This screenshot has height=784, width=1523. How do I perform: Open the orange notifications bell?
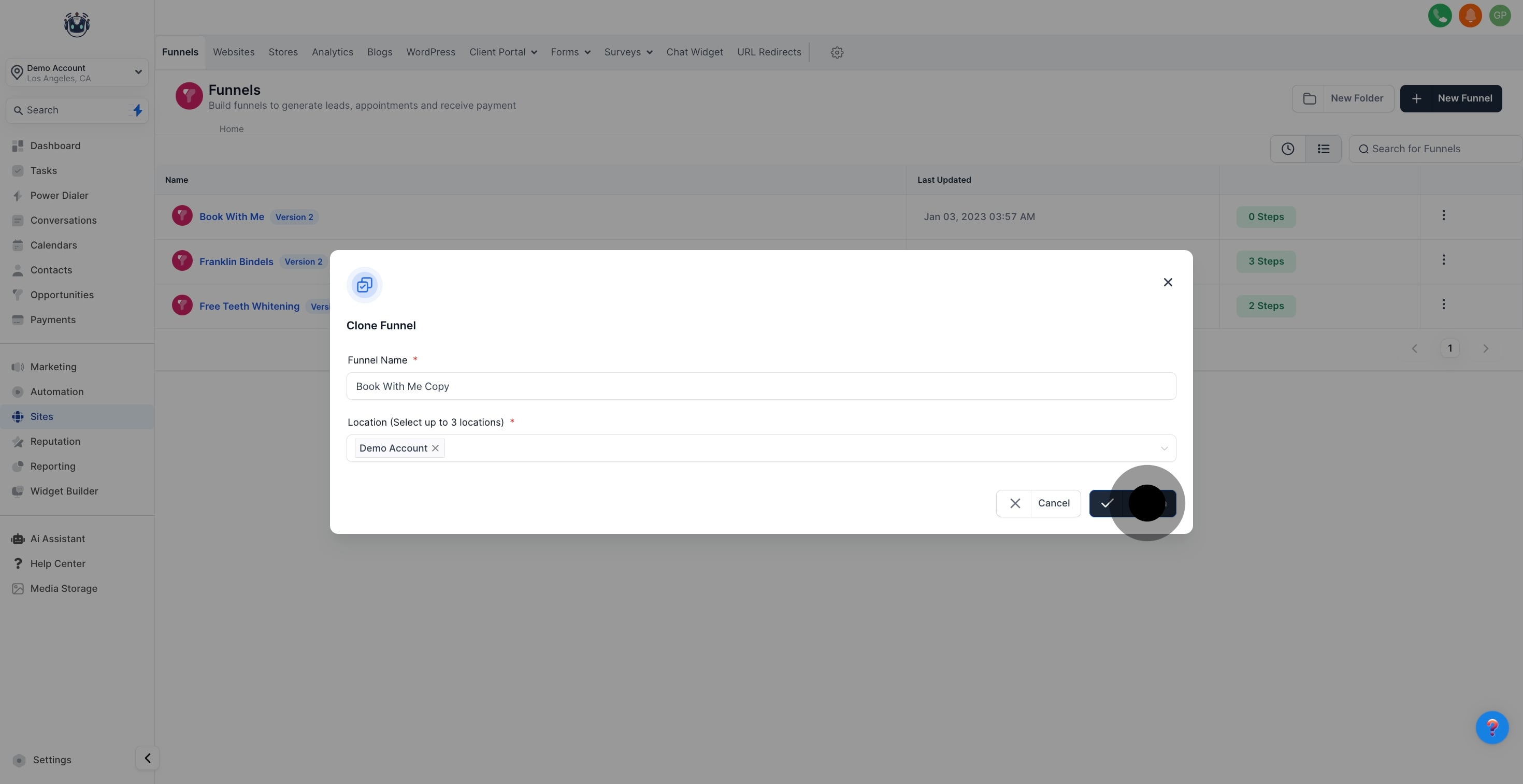pyautogui.click(x=1470, y=16)
